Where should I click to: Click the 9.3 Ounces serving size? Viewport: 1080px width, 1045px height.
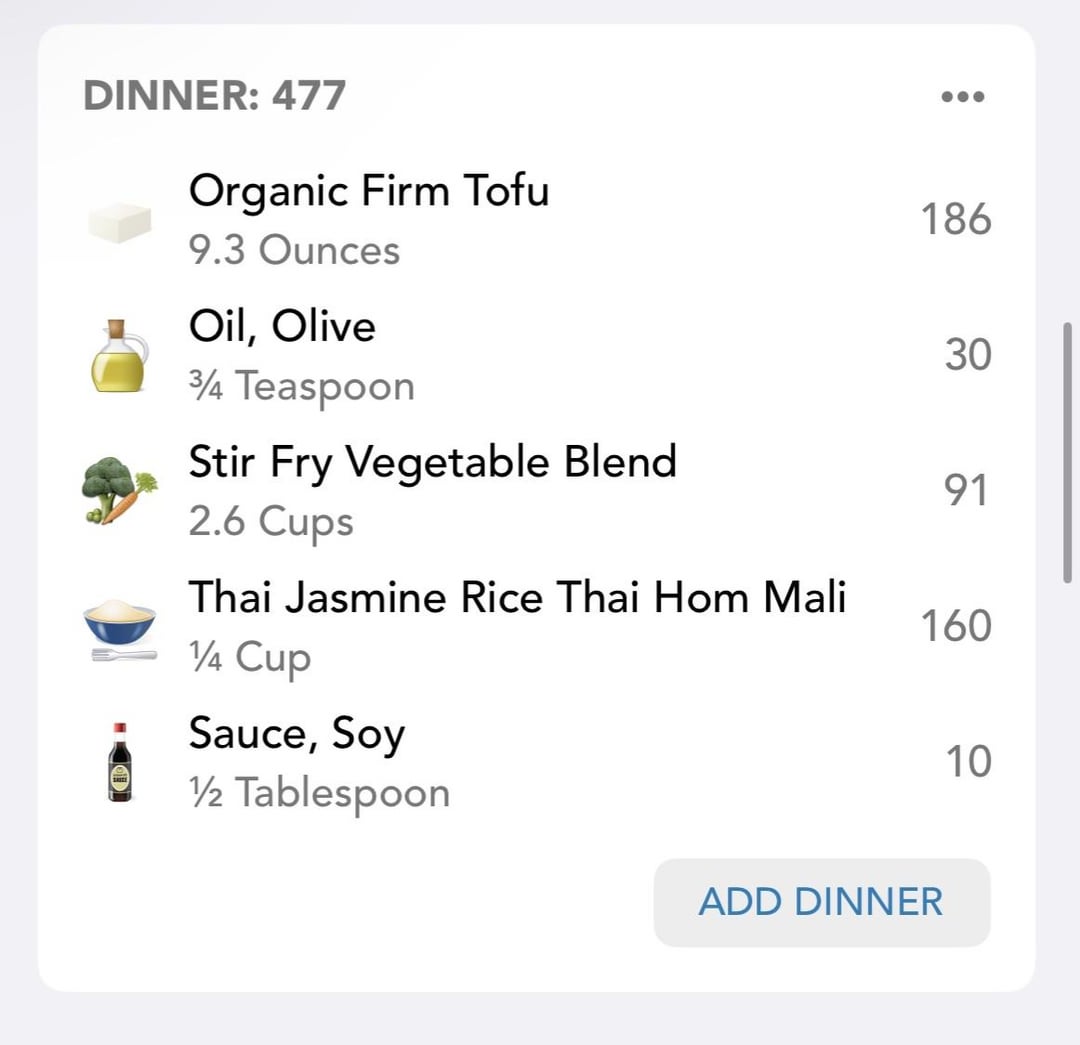294,250
